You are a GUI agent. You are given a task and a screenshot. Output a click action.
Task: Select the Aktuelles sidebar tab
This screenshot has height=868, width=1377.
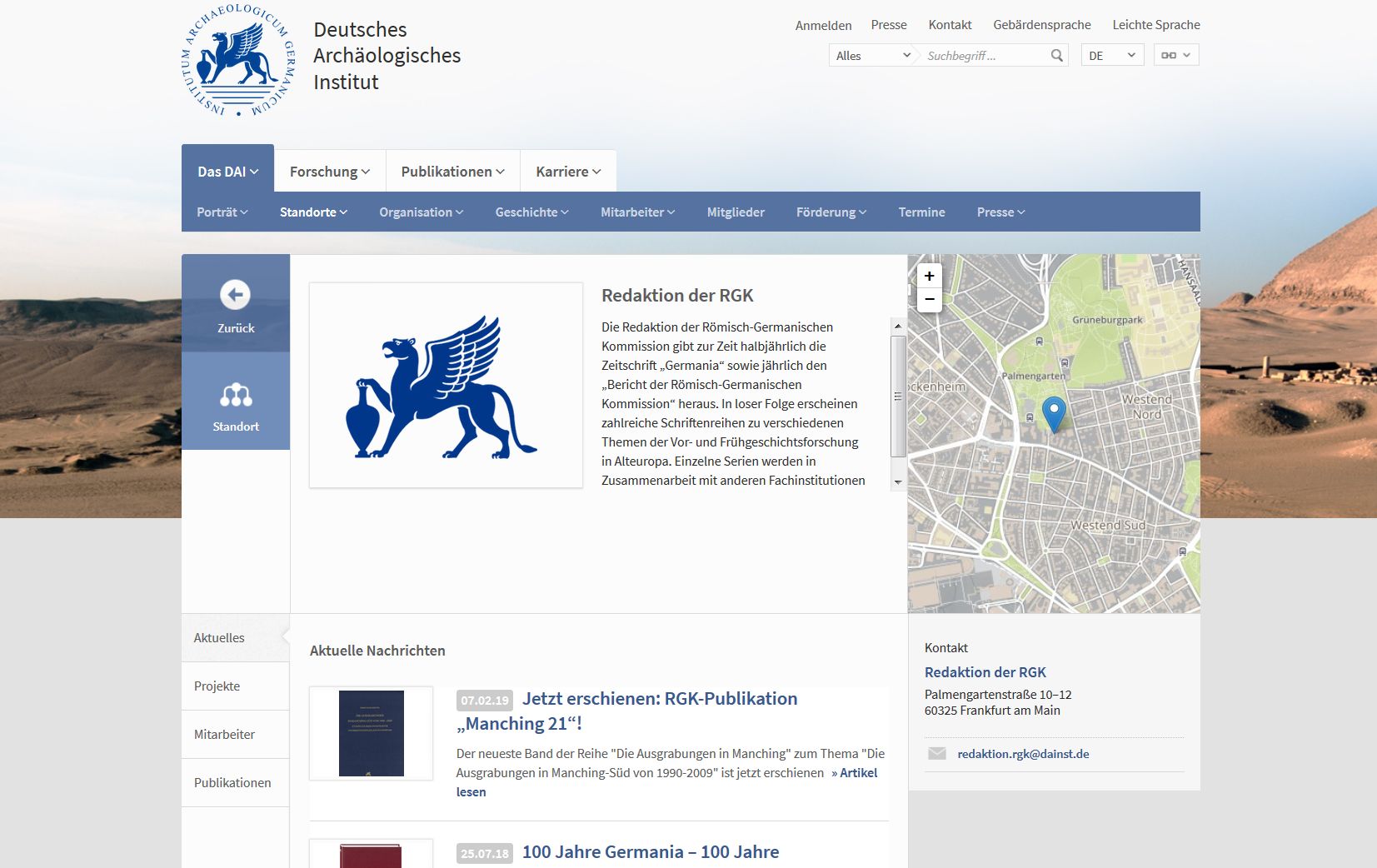(235, 638)
